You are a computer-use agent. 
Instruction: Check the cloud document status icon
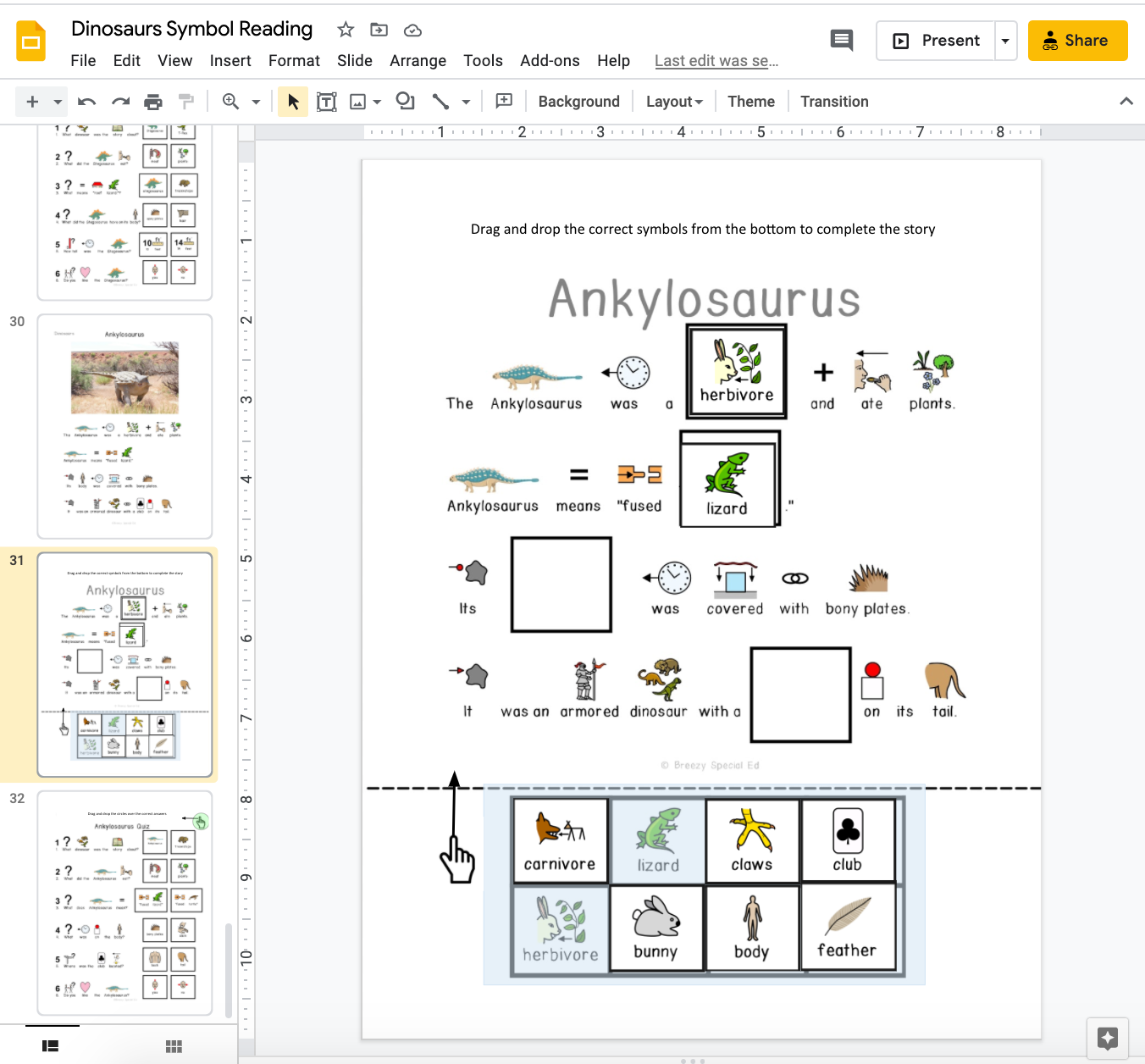coord(412,30)
